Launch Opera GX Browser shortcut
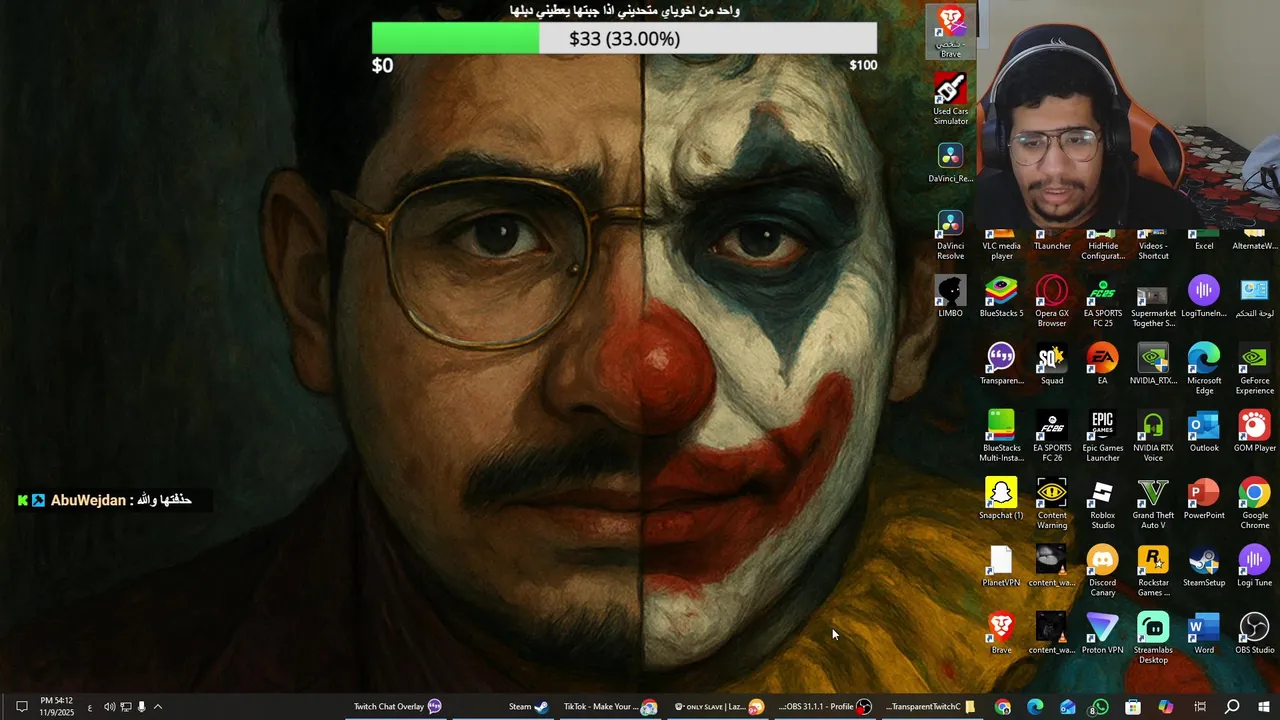1280x720 pixels. pos(1052,303)
